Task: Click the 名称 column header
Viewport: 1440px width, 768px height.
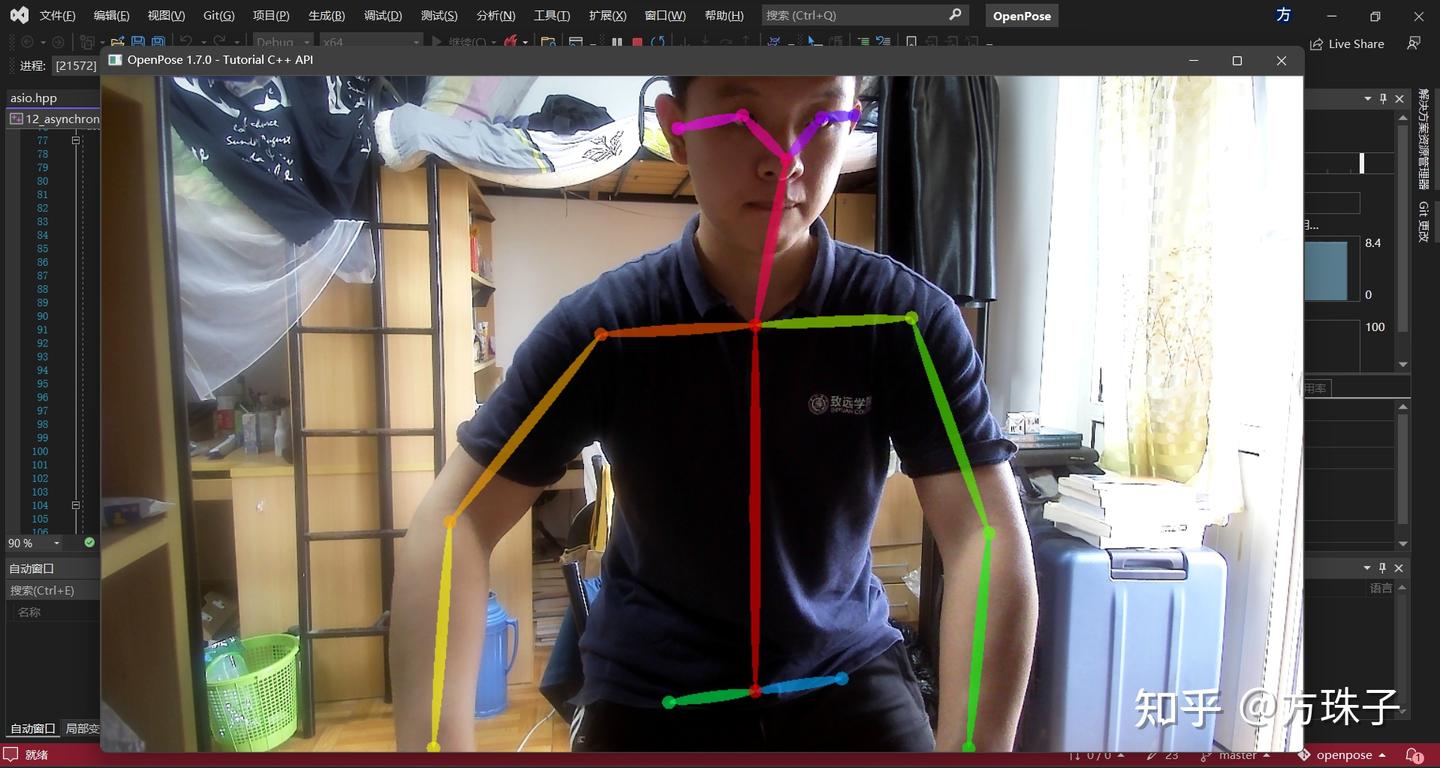Action: [29, 612]
